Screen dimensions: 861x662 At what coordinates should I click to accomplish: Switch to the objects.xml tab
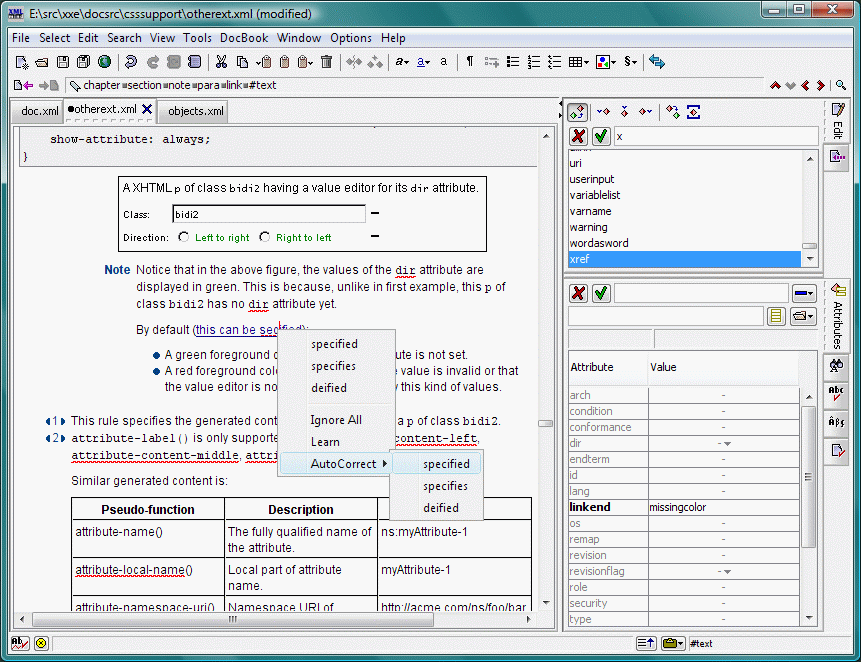(x=196, y=110)
